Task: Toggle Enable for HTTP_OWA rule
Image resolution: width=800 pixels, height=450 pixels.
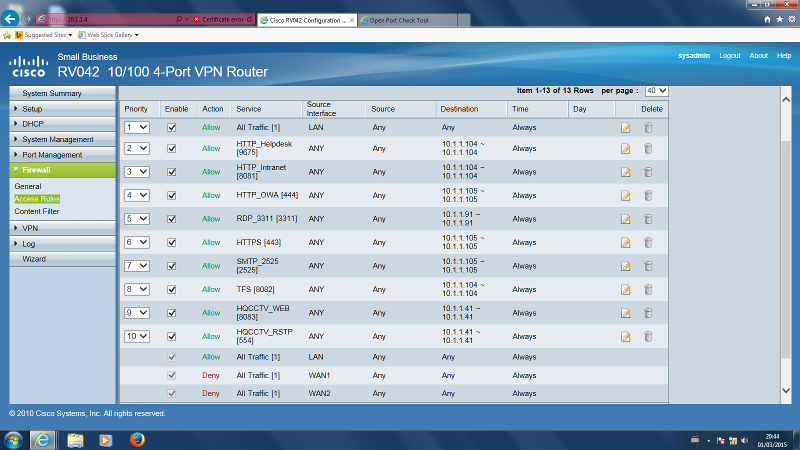Action: (171, 195)
